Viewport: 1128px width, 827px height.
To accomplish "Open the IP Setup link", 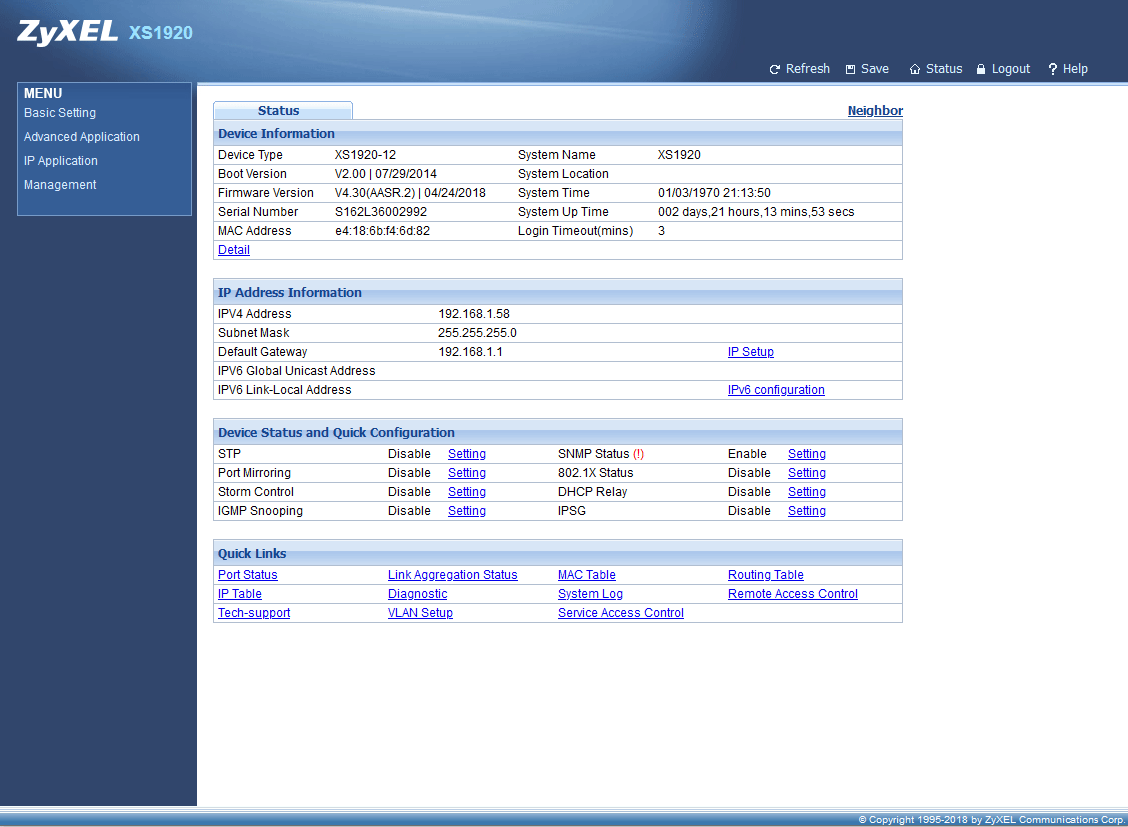I will click(x=750, y=352).
